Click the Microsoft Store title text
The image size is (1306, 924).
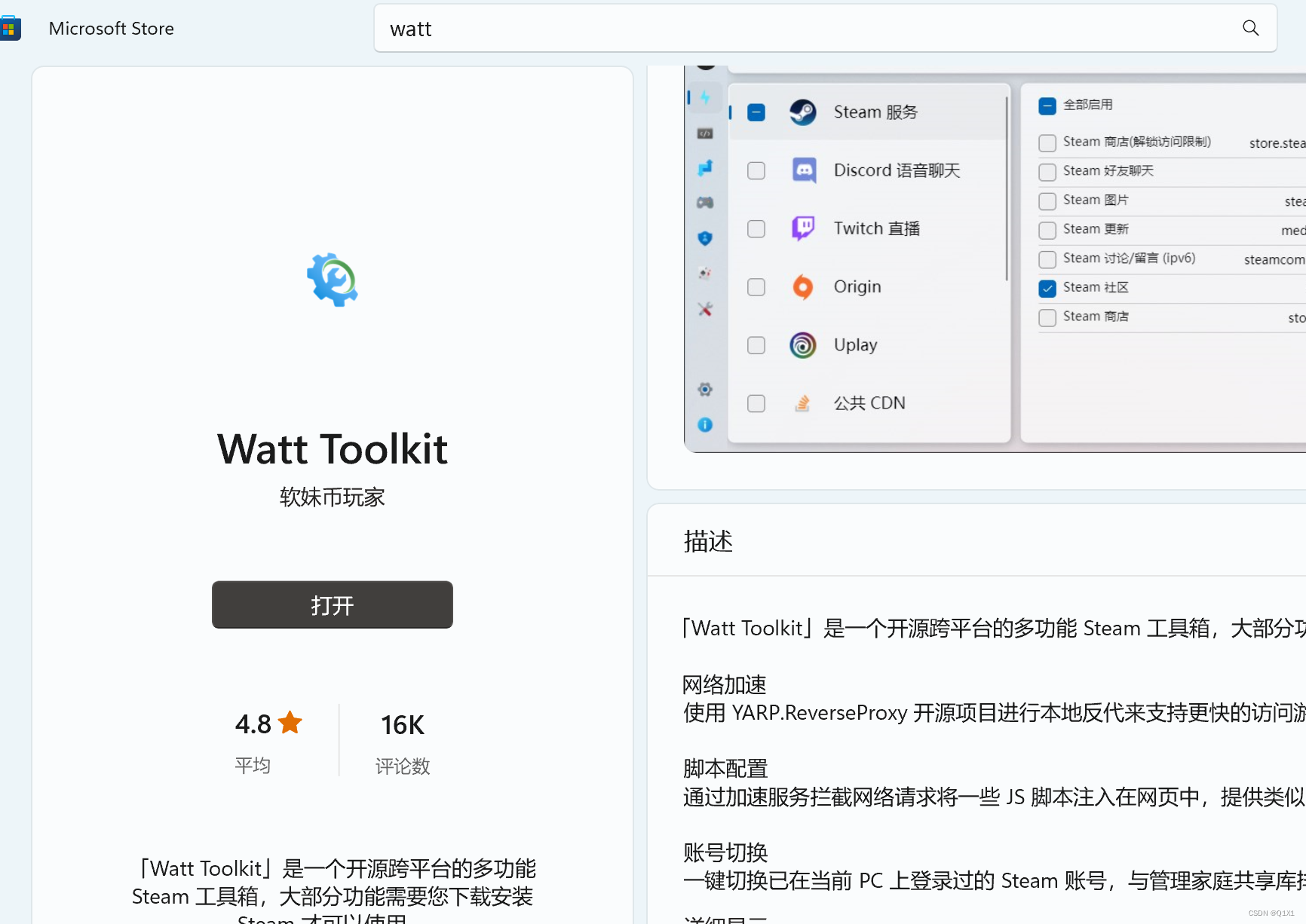[112, 29]
